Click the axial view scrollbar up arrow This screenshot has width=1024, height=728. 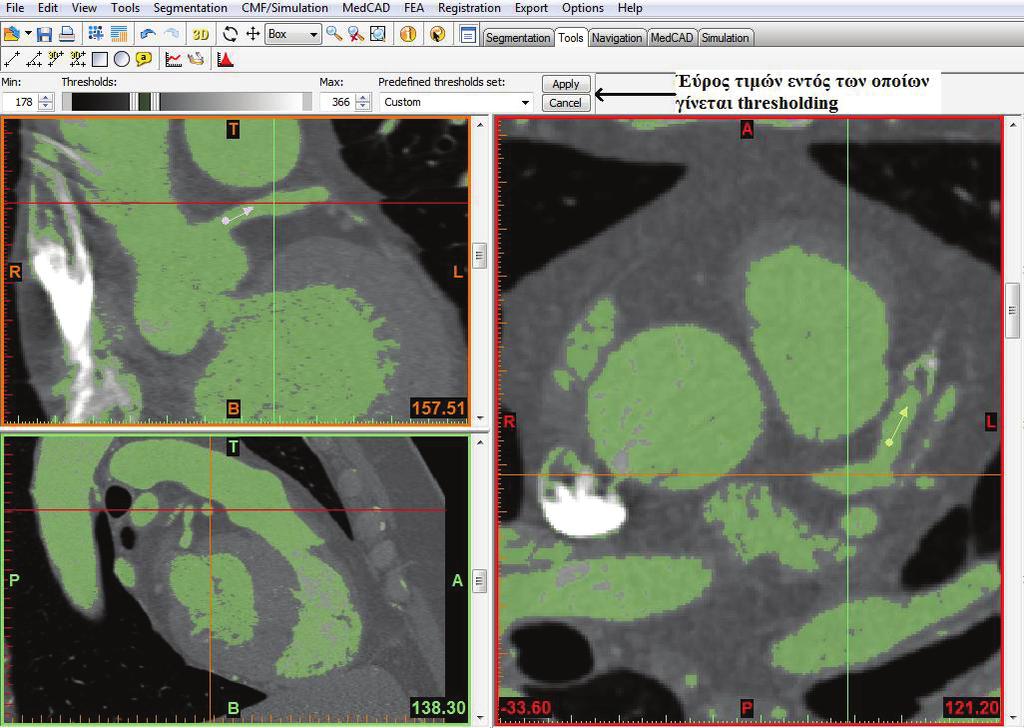point(1013,124)
